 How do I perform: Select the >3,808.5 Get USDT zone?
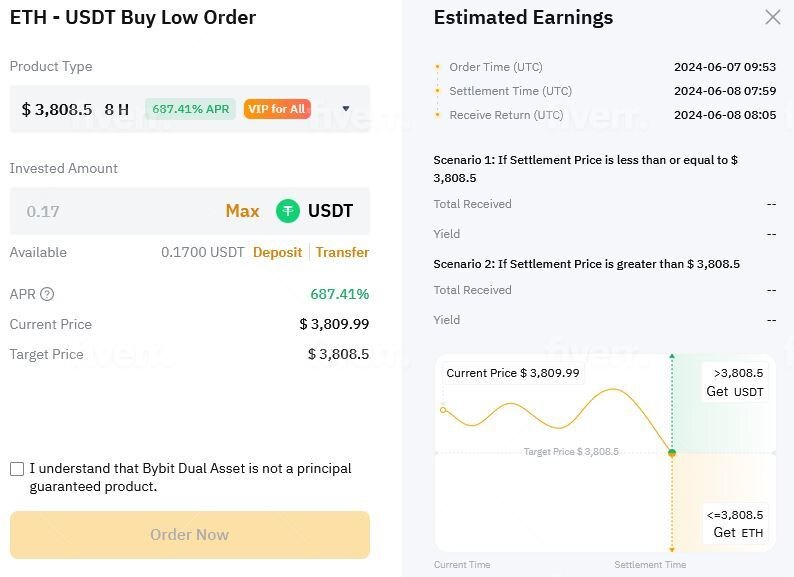(x=733, y=381)
